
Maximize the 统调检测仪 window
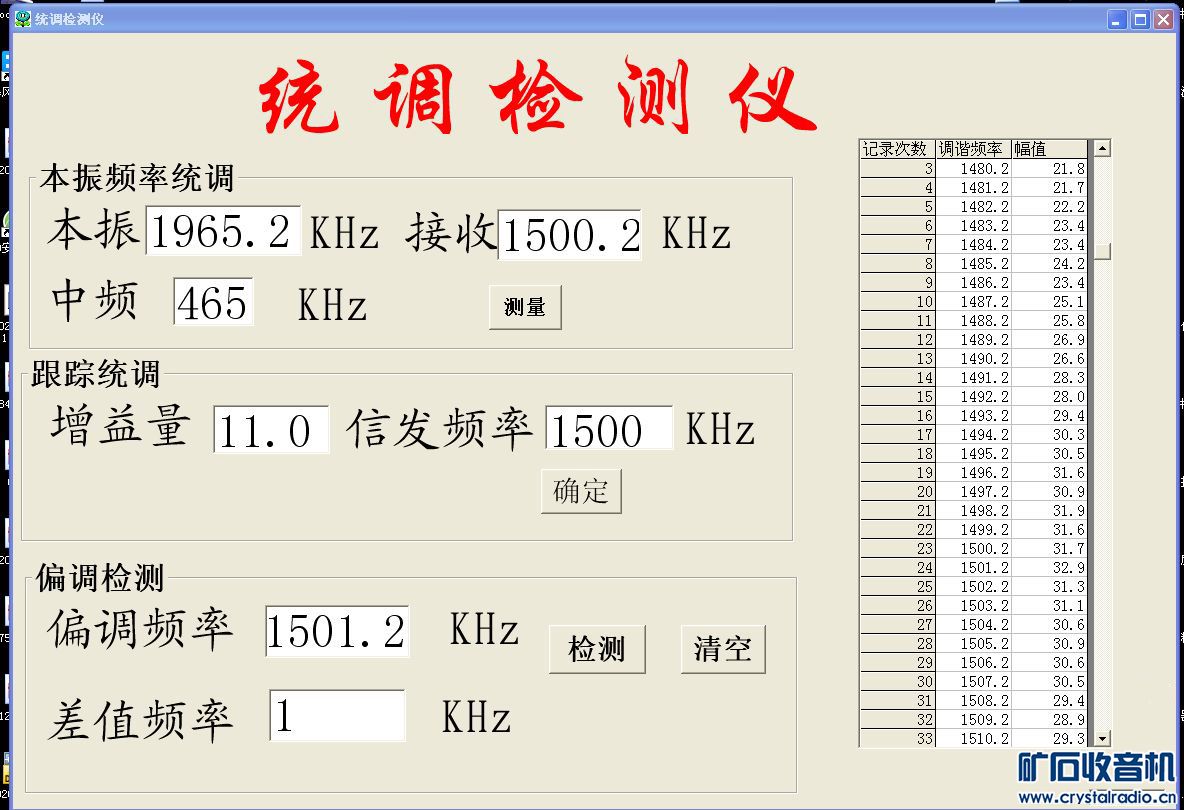pyautogui.click(x=1140, y=20)
